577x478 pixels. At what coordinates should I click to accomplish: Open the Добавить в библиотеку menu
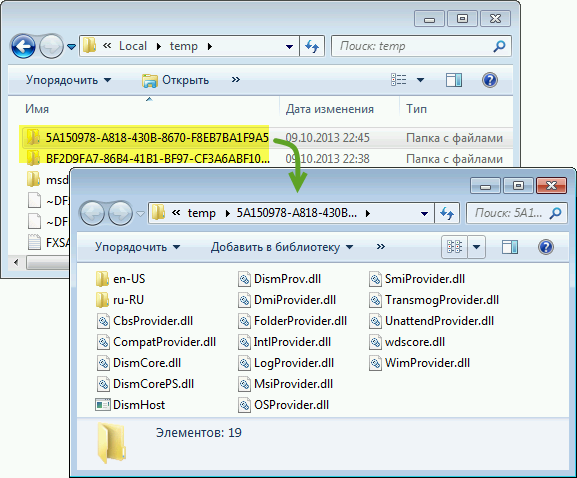(x=282, y=247)
